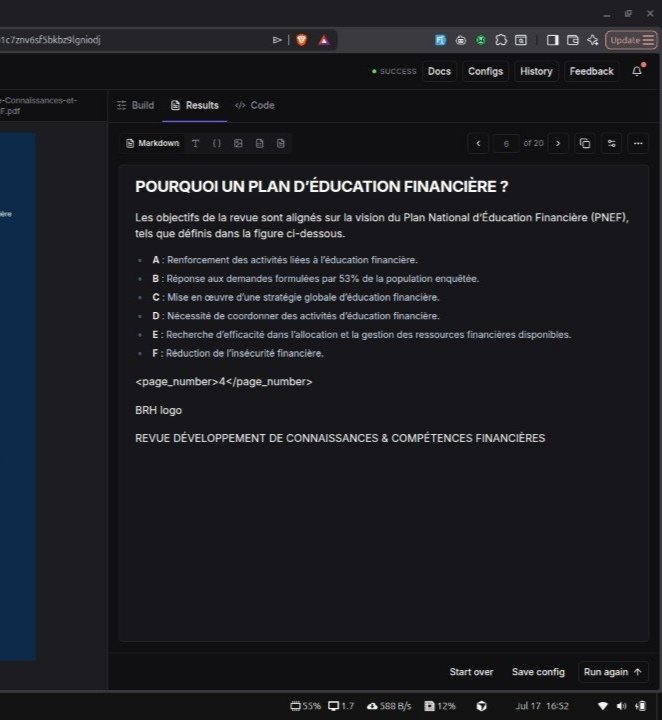Click the monitor load 1.7 indicator
Screen dimensions: 662x720
point(341,706)
